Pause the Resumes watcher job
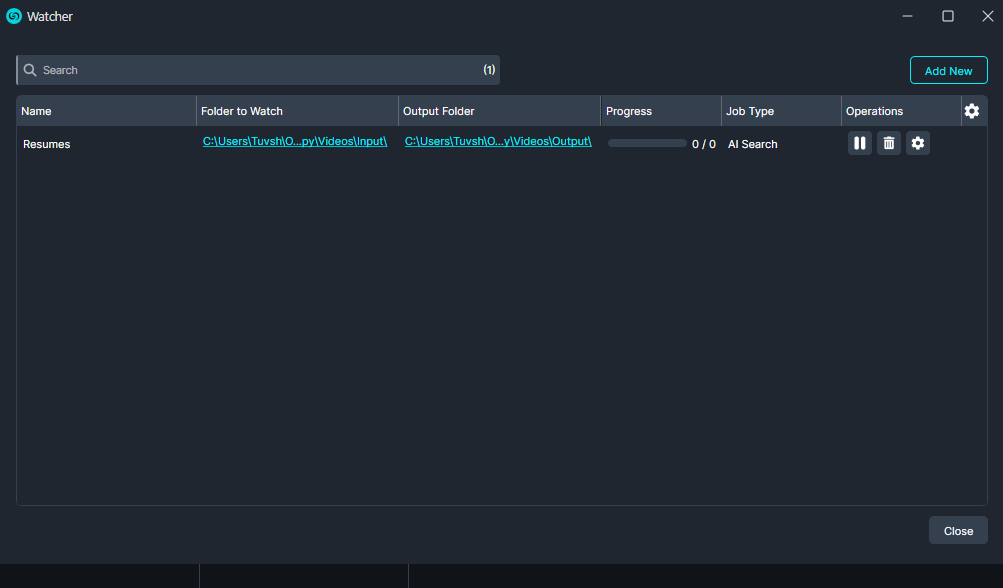This screenshot has width=1003, height=588. coord(860,143)
